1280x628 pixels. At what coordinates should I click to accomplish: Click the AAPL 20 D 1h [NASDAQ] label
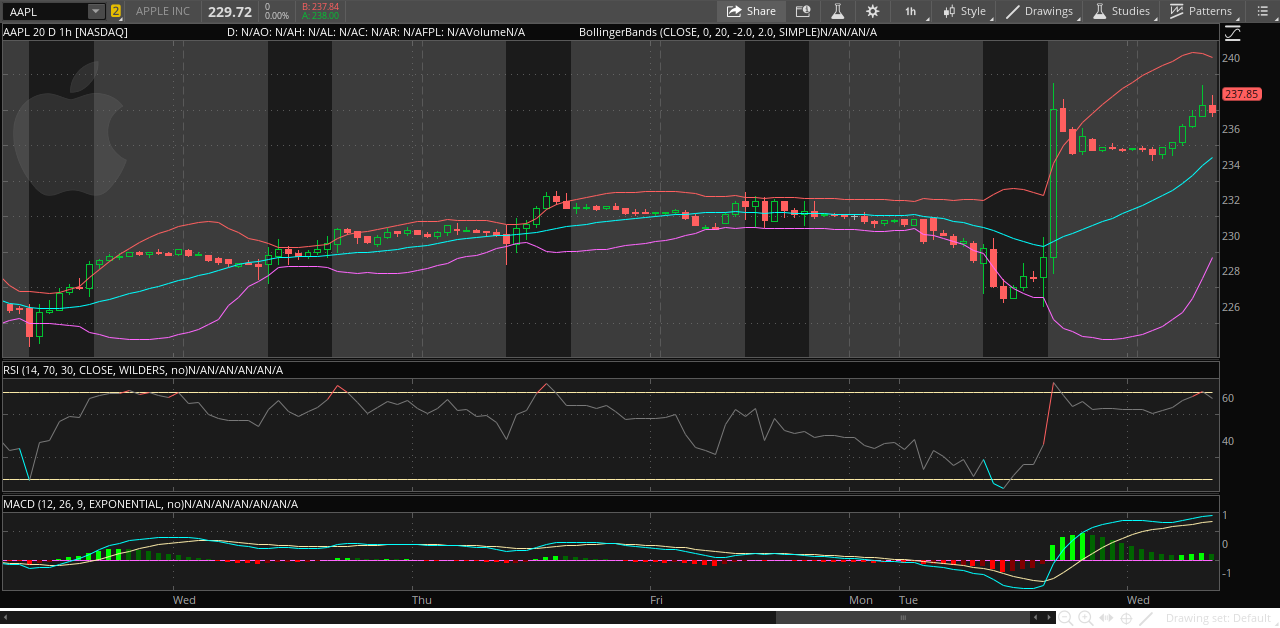(65, 32)
